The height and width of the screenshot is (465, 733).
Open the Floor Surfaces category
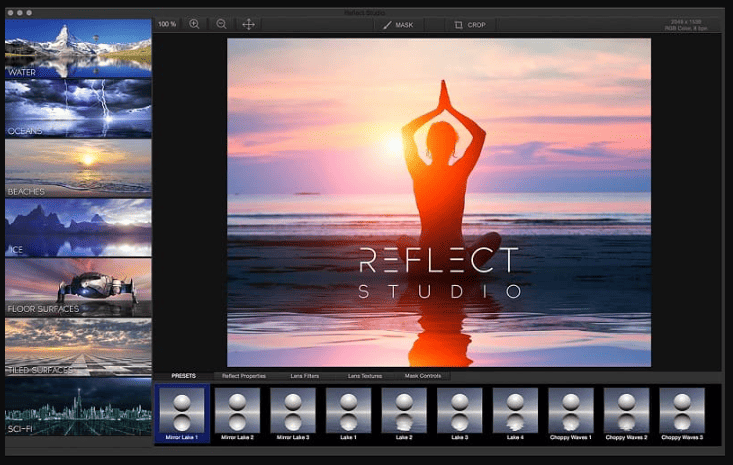[x=78, y=287]
